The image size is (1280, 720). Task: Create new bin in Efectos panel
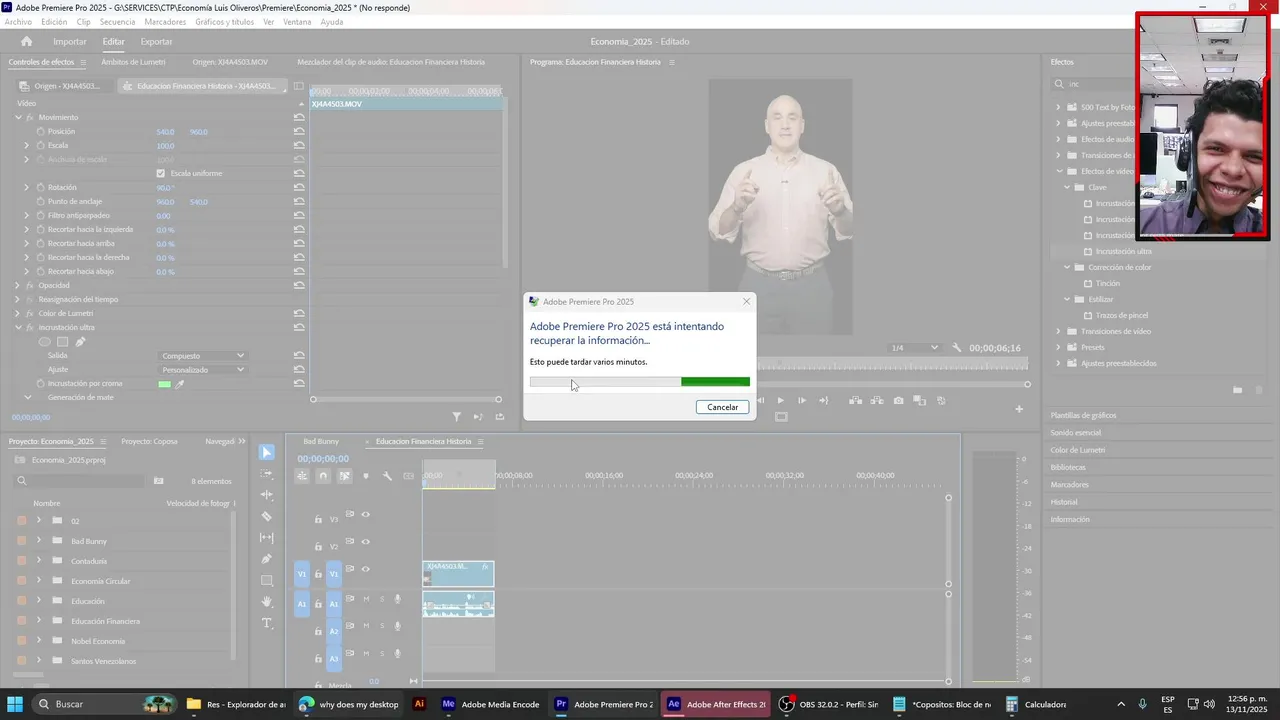1237,390
